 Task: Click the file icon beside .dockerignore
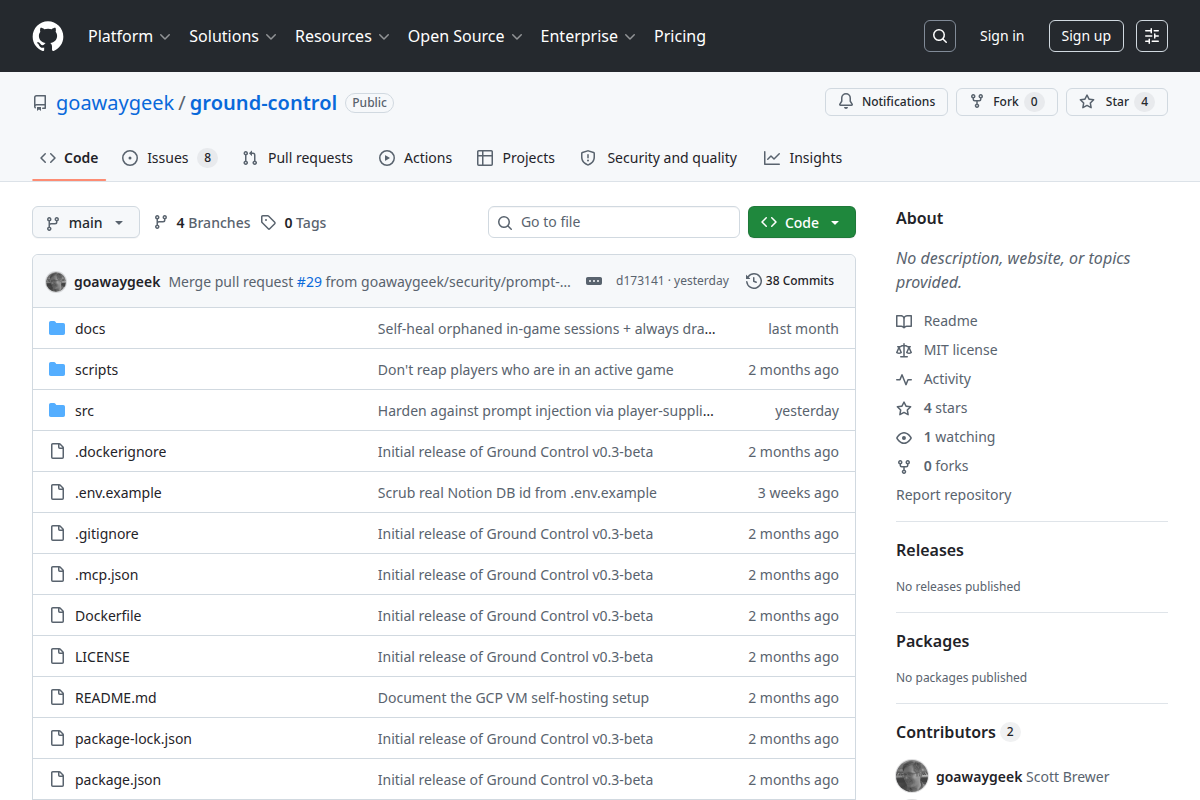(x=57, y=452)
